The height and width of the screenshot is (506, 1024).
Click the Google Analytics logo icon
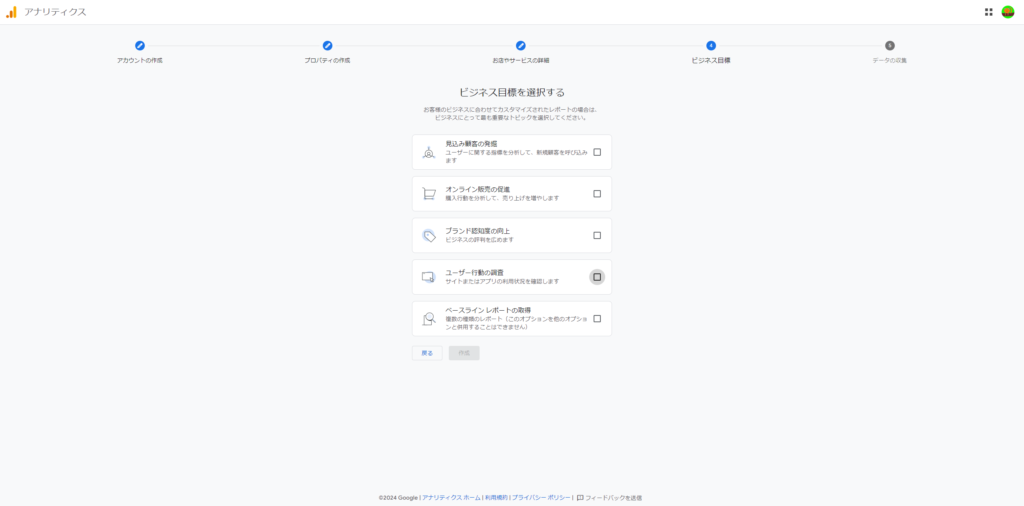click(11, 12)
